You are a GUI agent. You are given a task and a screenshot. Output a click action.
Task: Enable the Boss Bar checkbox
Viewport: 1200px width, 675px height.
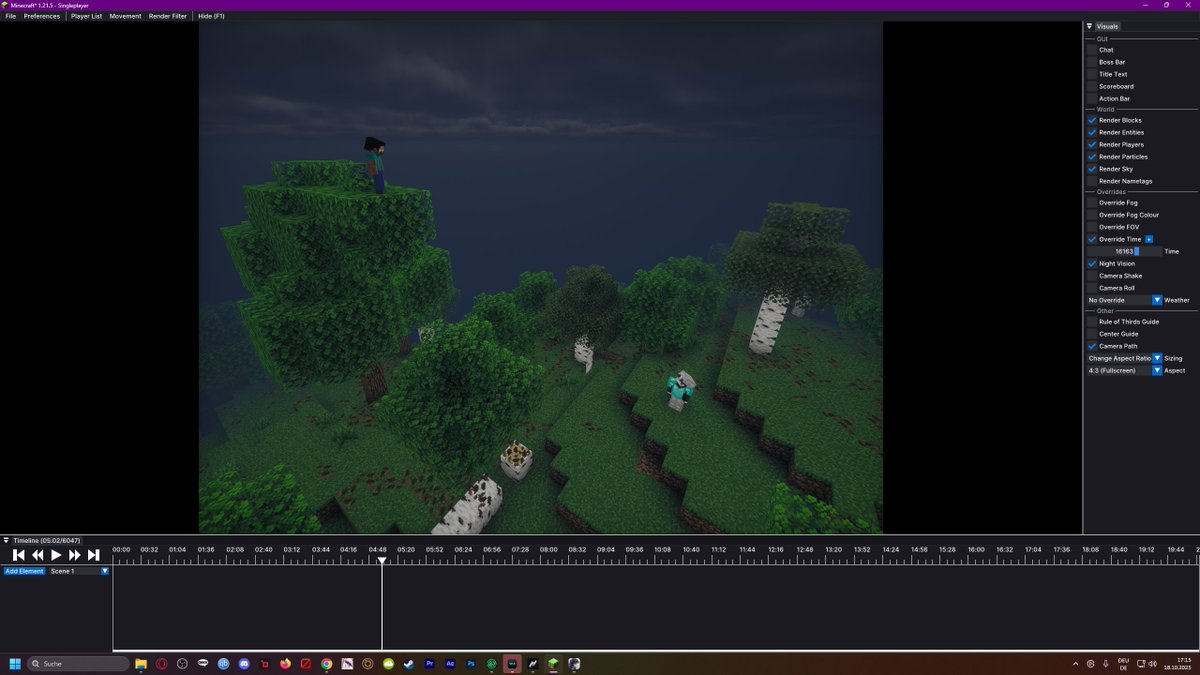(x=1092, y=62)
